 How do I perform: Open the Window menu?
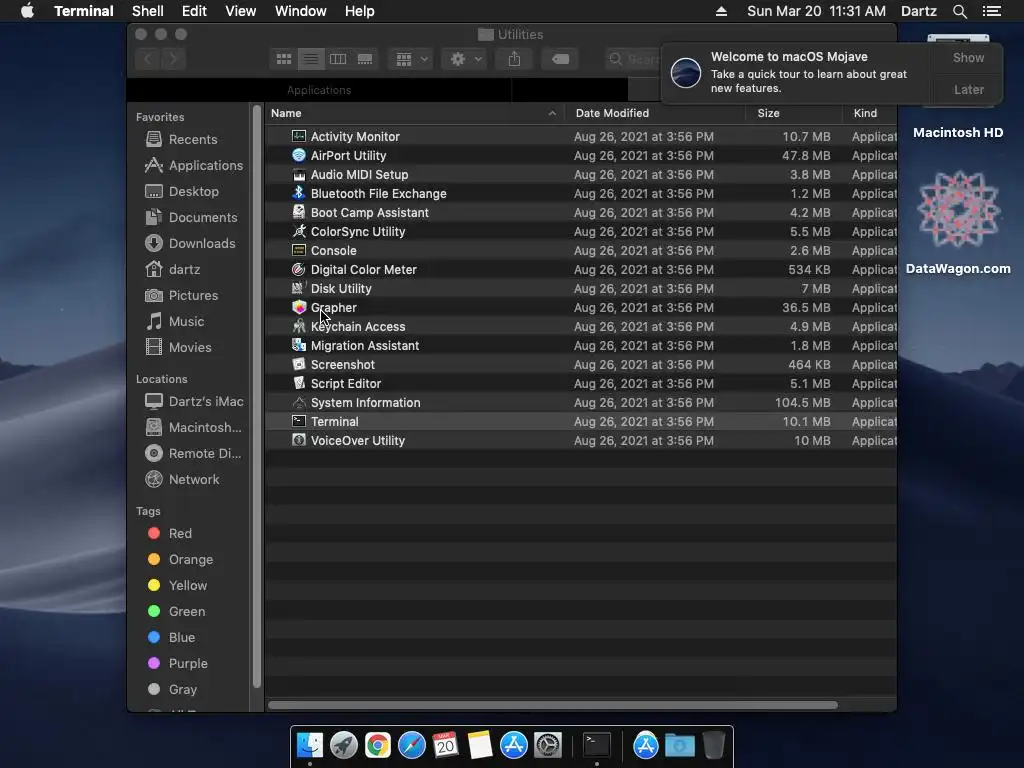click(x=300, y=11)
